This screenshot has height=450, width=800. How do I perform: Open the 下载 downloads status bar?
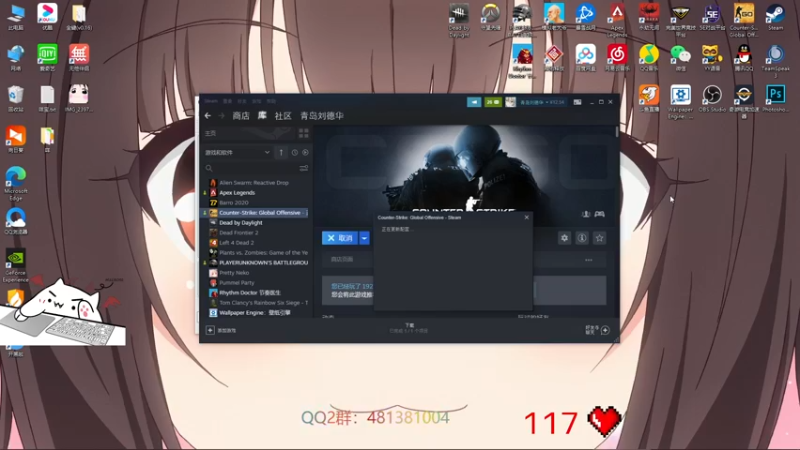pyautogui.click(x=409, y=328)
